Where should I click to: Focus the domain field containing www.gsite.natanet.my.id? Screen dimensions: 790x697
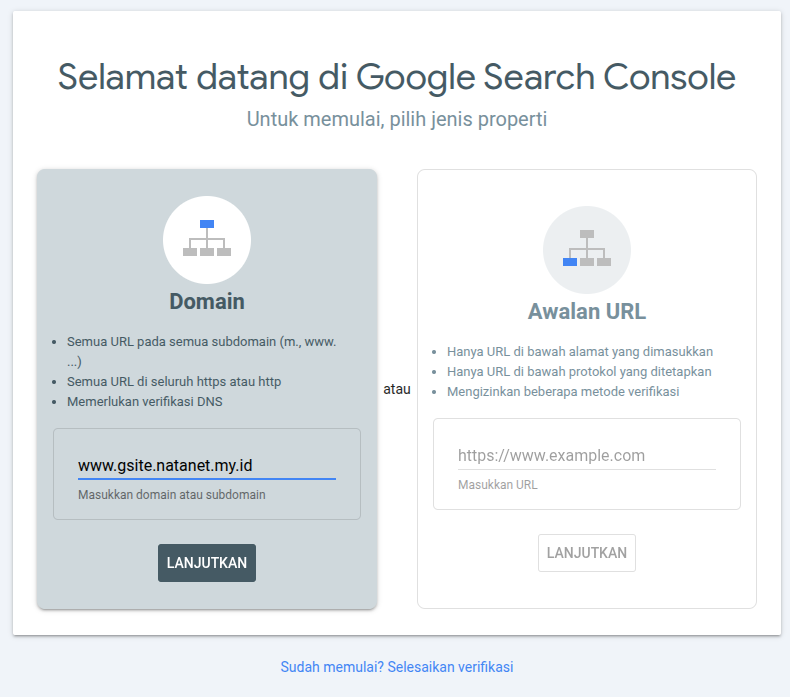tap(206, 465)
